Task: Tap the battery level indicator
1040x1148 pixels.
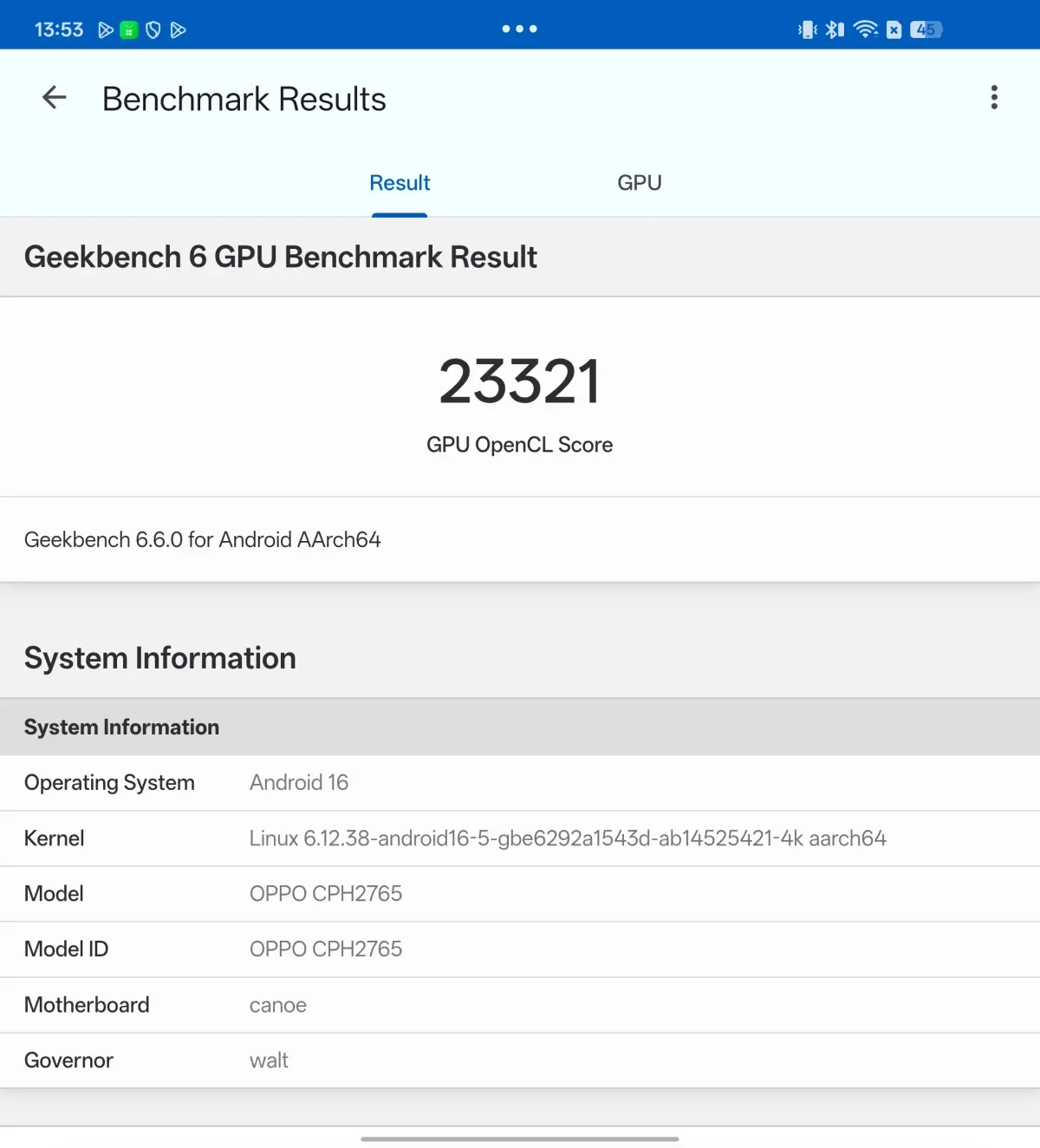Action: (x=926, y=29)
